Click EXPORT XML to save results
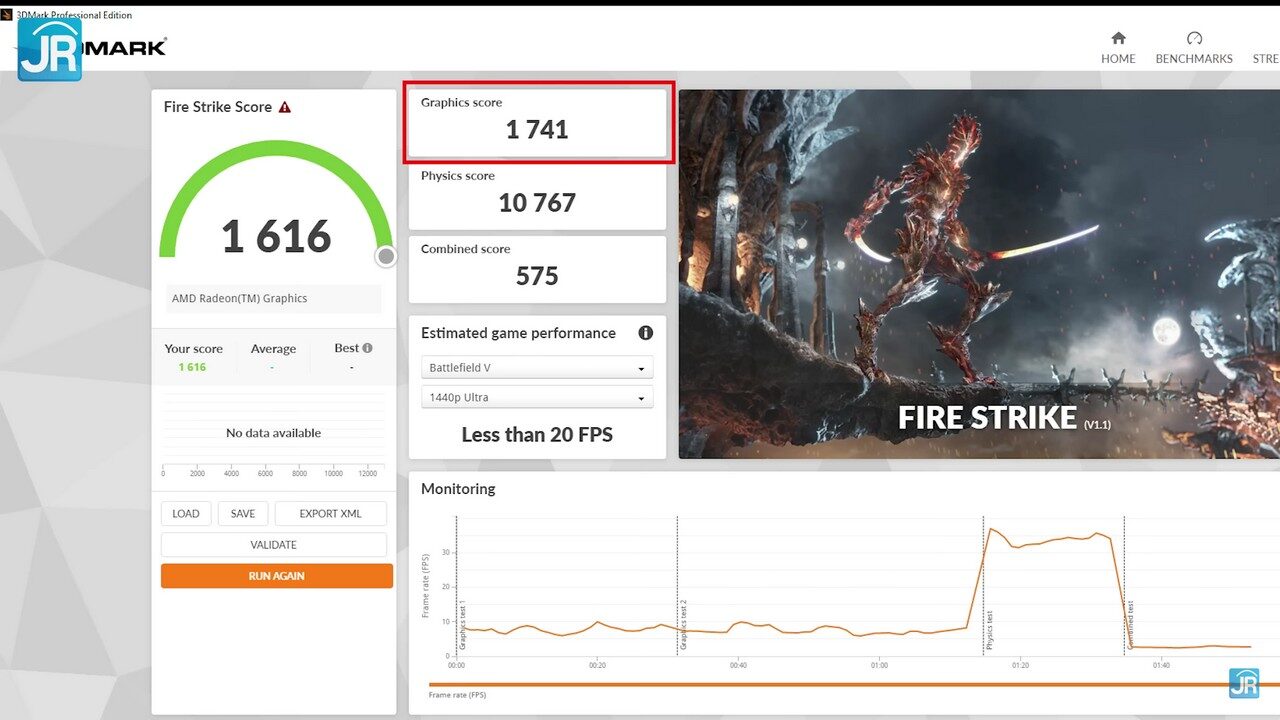 [330, 513]
